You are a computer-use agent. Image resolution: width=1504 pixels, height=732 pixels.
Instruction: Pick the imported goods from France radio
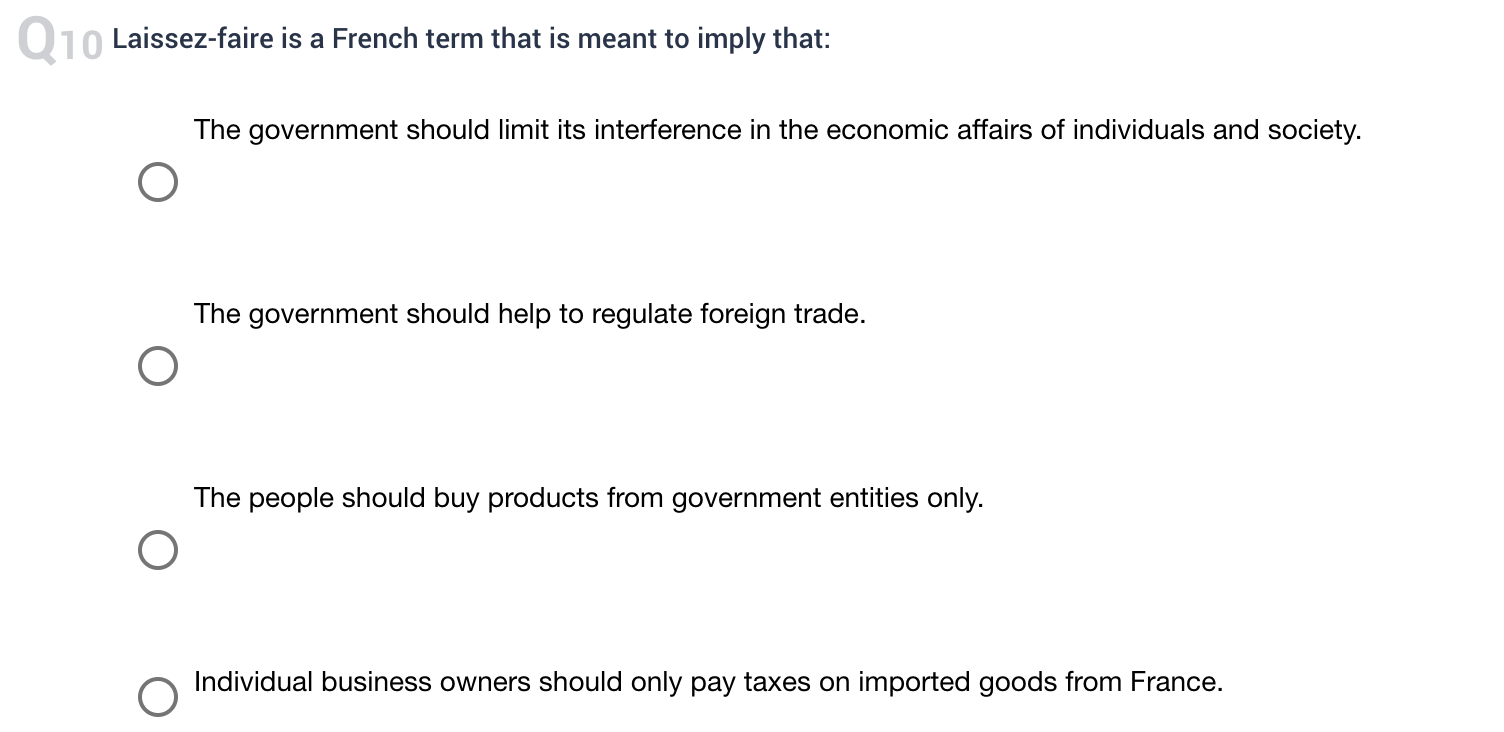click(159, 697)
